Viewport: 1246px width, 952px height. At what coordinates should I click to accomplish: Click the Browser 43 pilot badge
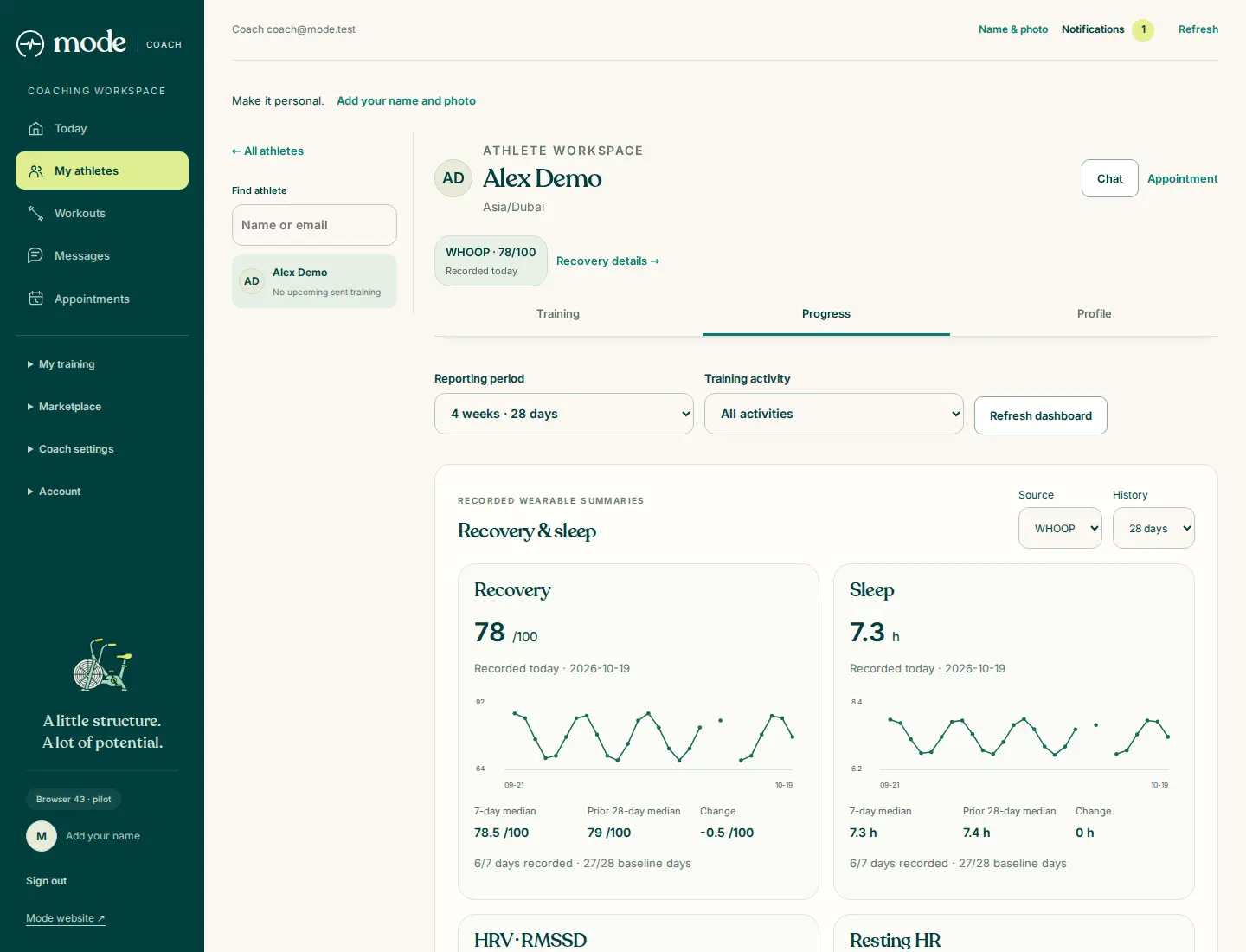pos(74,799)
